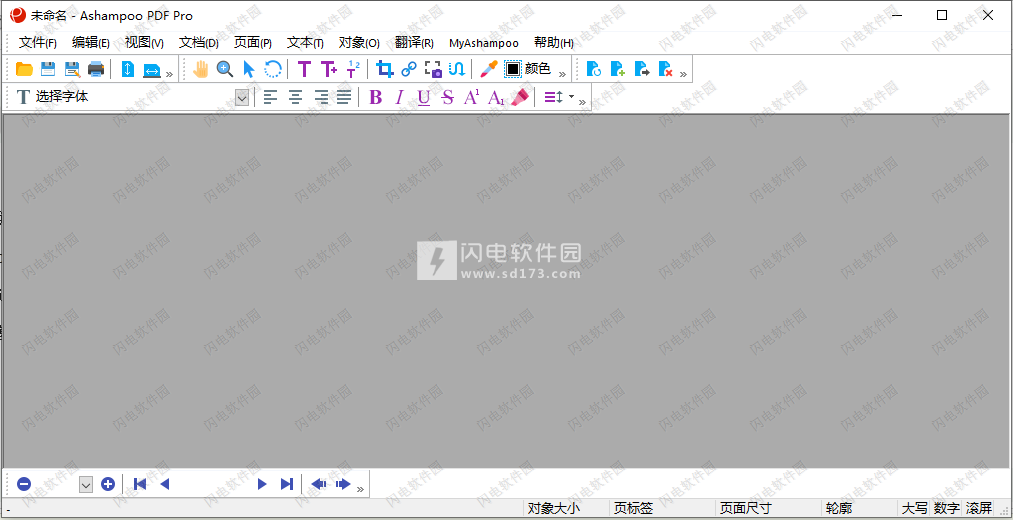1013x520 pixels.
Task: Toggle Bold formatting
Action: point(375,98)
